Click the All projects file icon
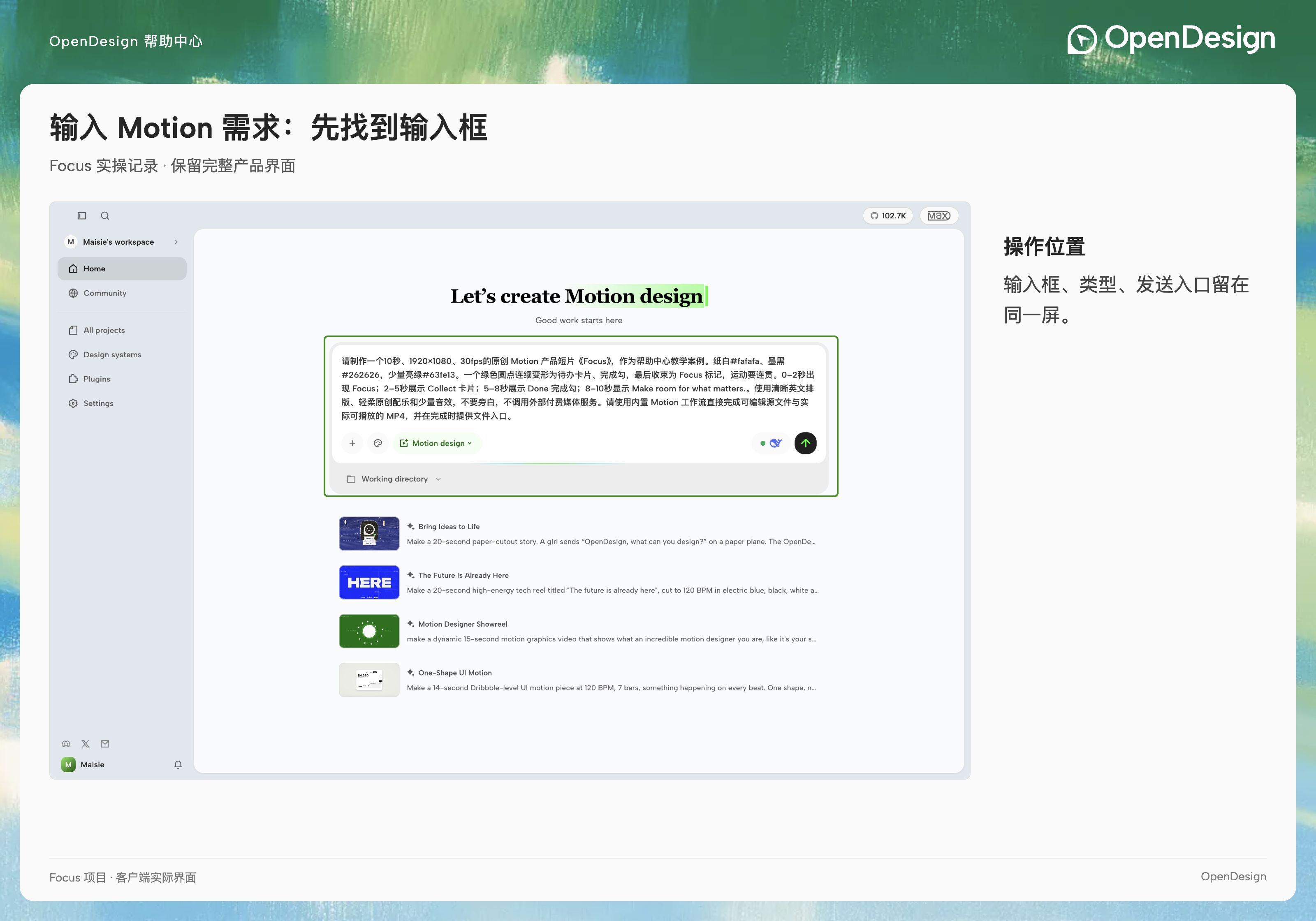Screen dimensions: 1316x921 73,330
